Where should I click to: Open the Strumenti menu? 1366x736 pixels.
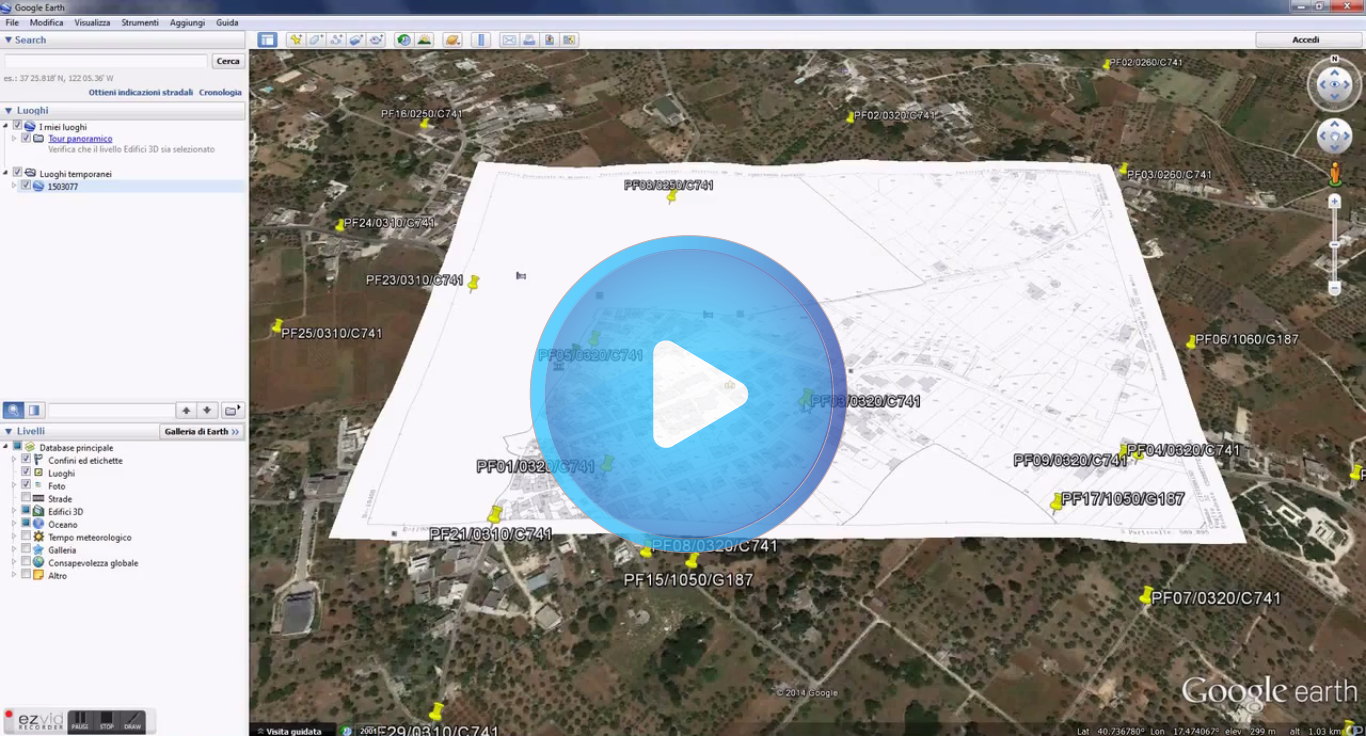tap(140, 22)
